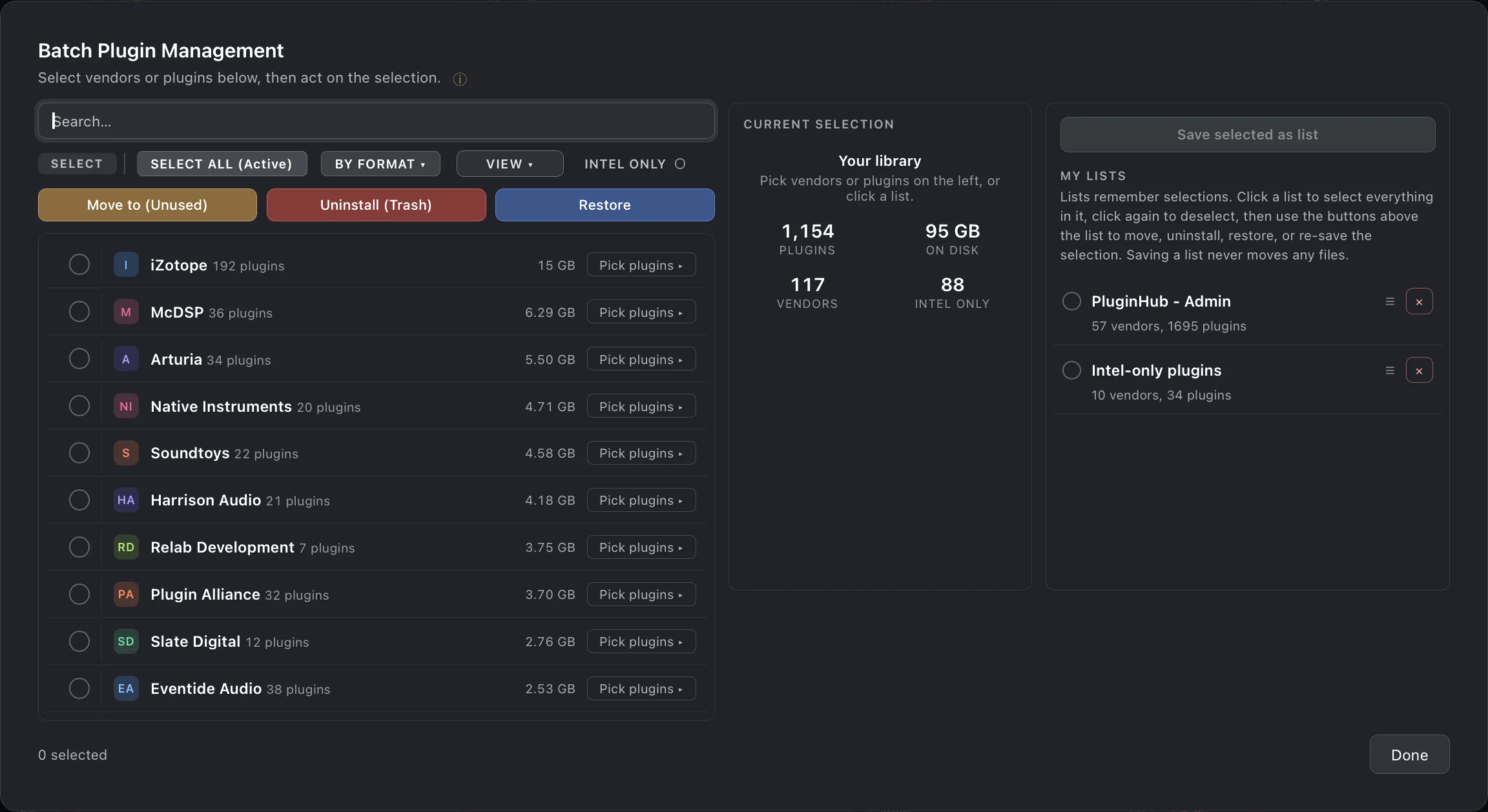Click the Move to (Unused) button
The height and width of the screenshot is (812, 1488).
coord(147,205)
